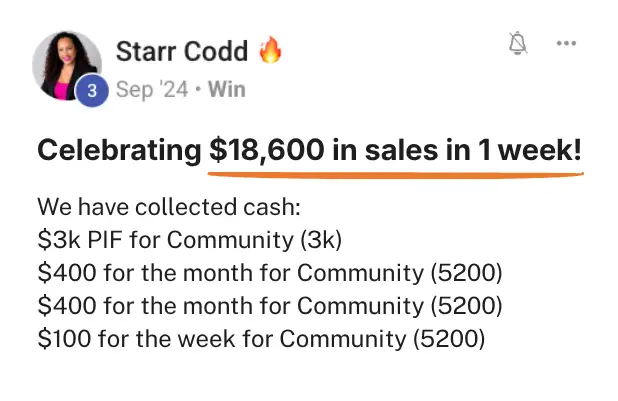Screen dimensions: 618x401
Task: Click the $18,600 amount in the headline
Action: point(266,151)
